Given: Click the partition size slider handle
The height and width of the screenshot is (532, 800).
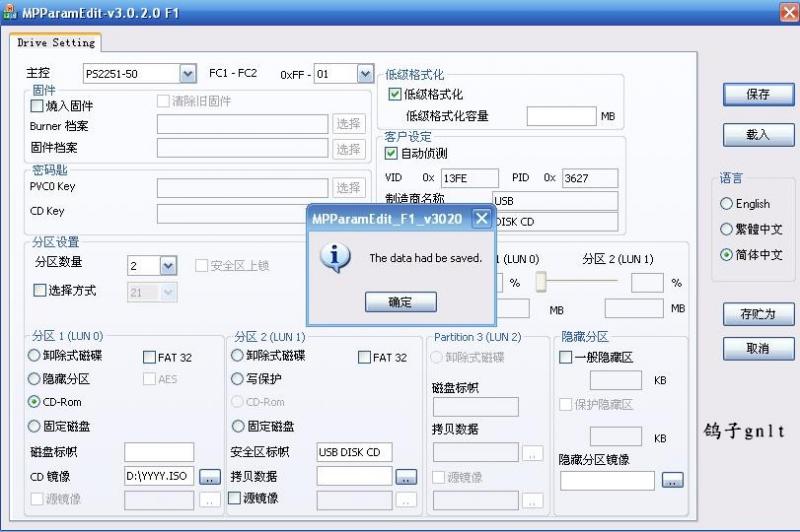Looking at the screenshot, I should click(x=541, y=282).
